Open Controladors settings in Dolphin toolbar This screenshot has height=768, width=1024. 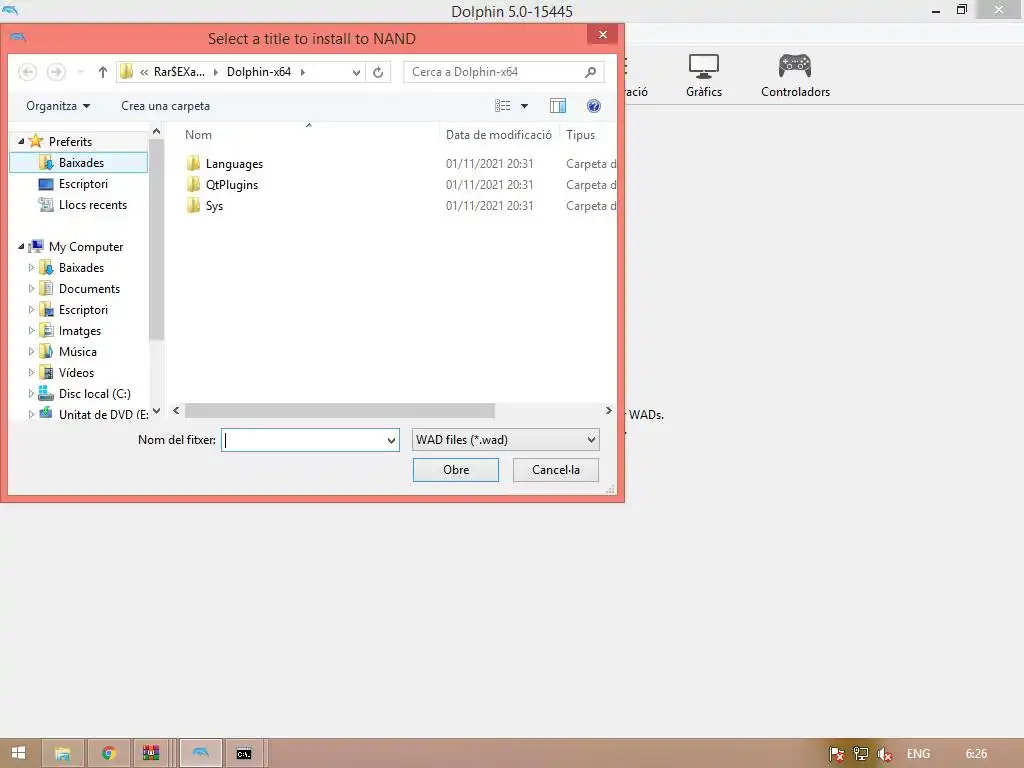click(795, 76)
